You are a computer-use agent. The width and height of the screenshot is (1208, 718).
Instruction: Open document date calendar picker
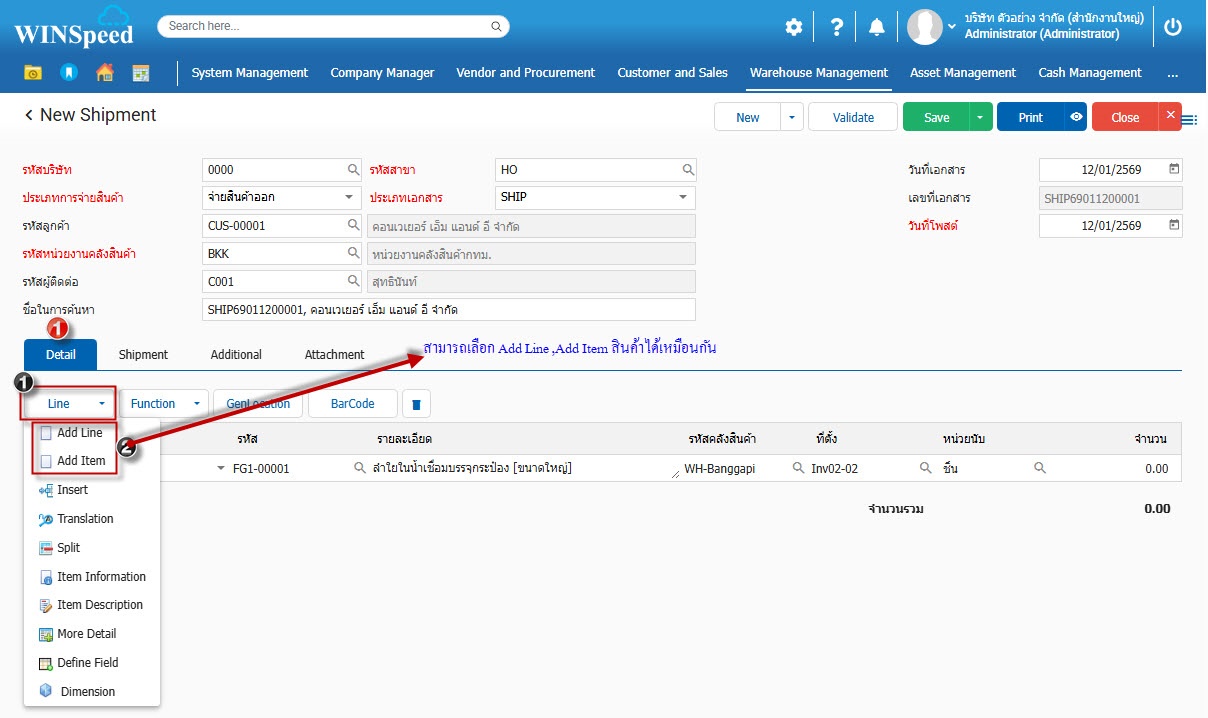(x=1174, y=169)
